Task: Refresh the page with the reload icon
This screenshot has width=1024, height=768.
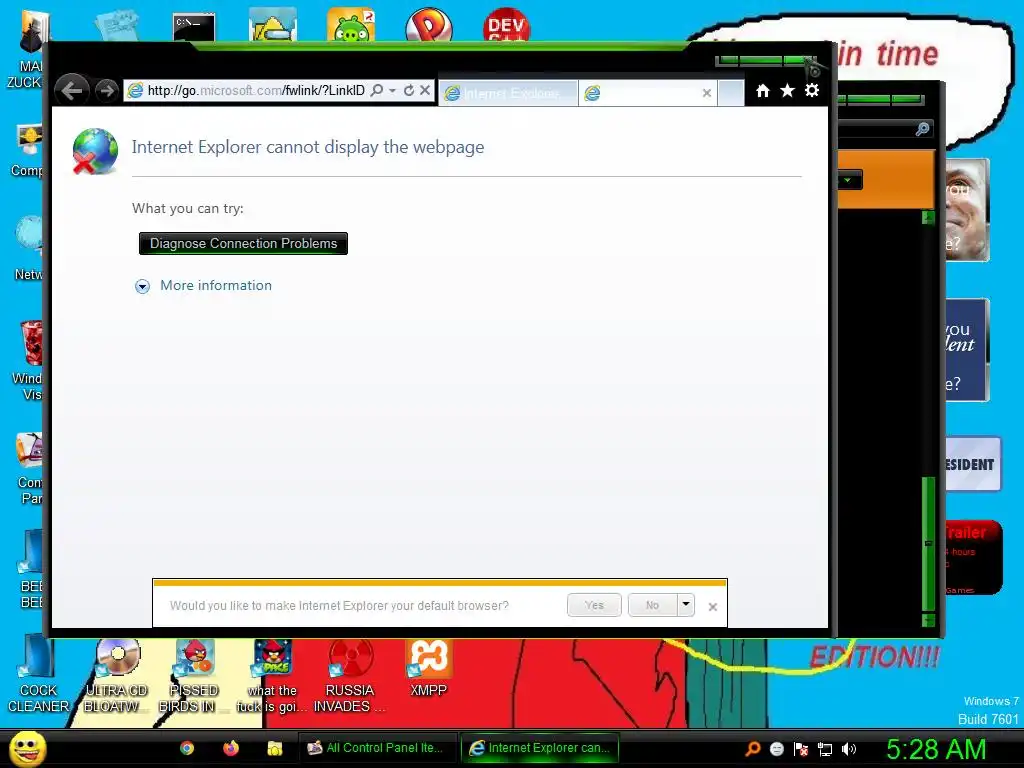Action: click(409, 90)
